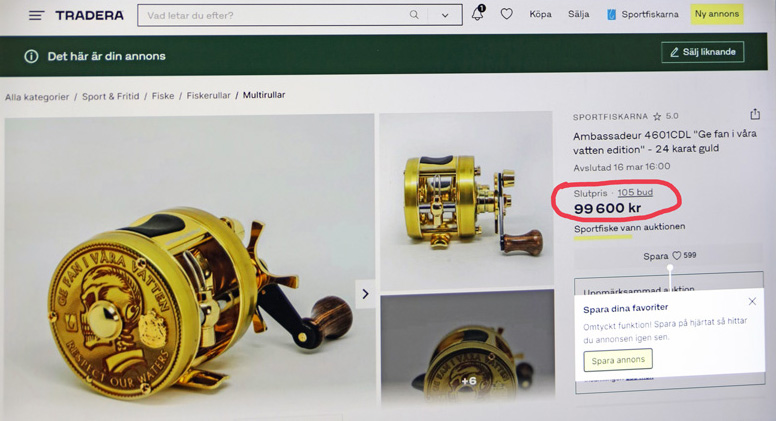Click the '99 600 kr' final price text
Viewport: 776px width, 421px height.
pyautogui.click(x=607, y=208)
